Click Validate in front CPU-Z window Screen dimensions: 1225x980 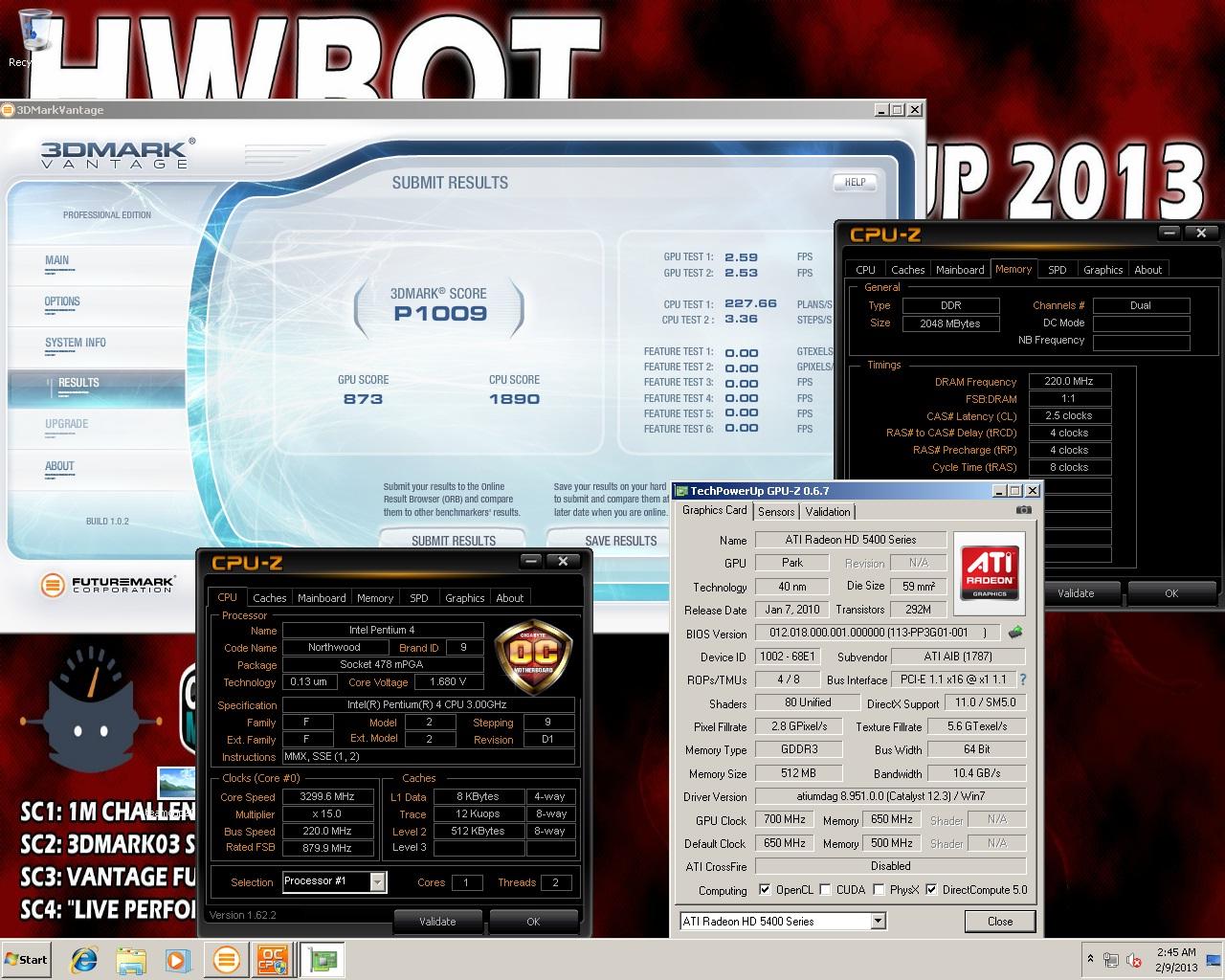[x=437, y=922]
